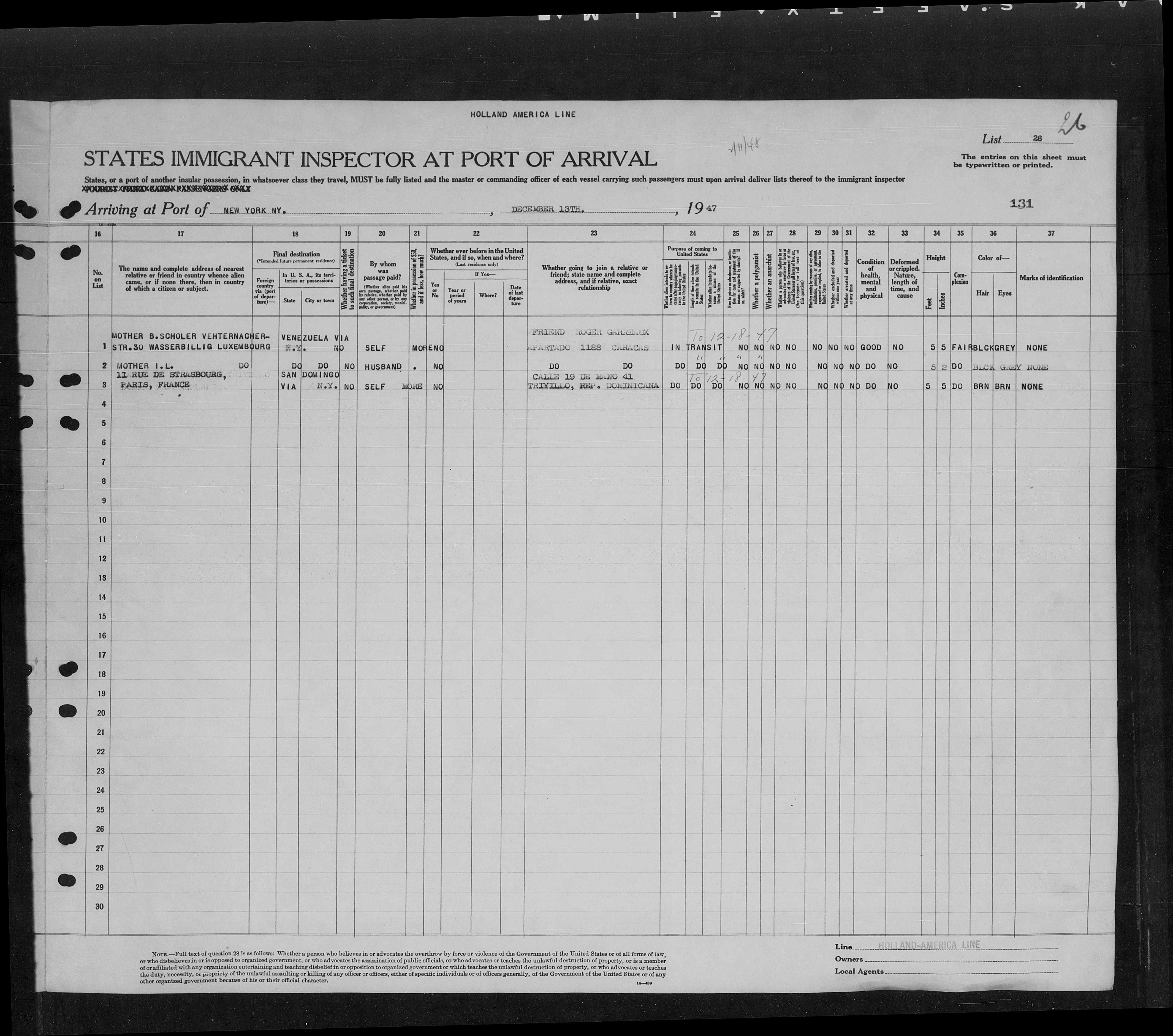
Task: Click the 'Owners' label in footer
Action: [849, 959]
